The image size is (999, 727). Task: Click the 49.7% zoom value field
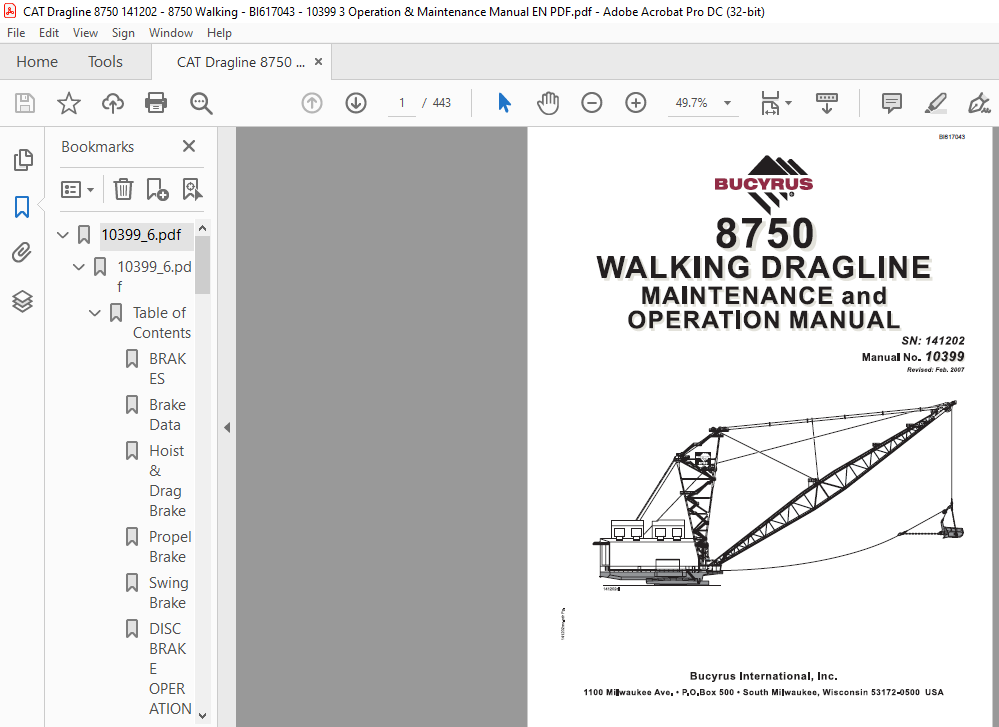[692, 103]
